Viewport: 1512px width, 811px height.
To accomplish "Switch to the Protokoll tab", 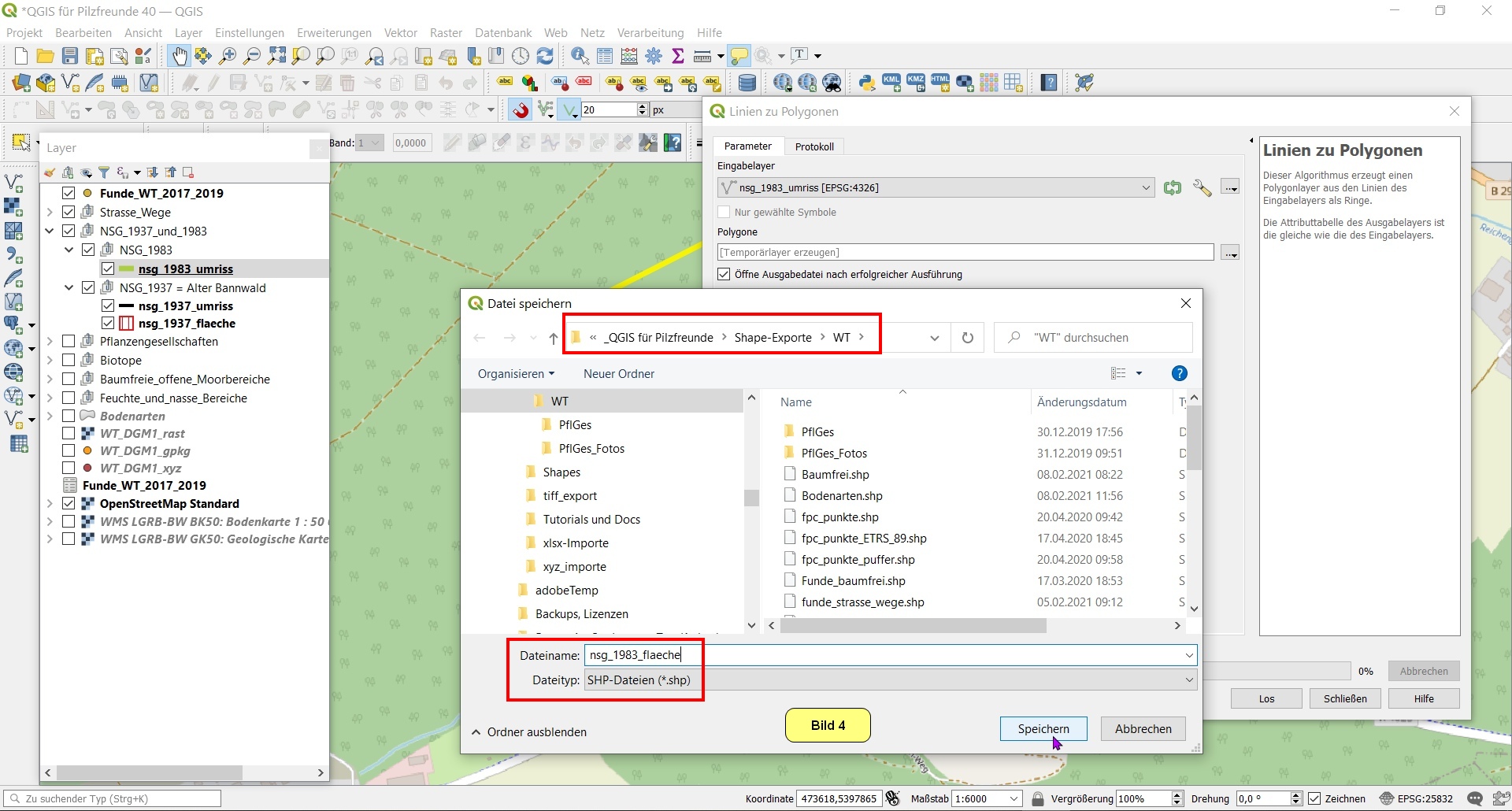I will click(x=814, y=146).
